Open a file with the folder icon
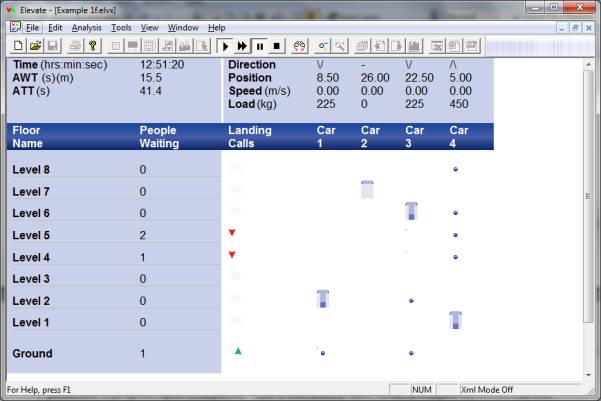601x401 pixels. [35, 46]
